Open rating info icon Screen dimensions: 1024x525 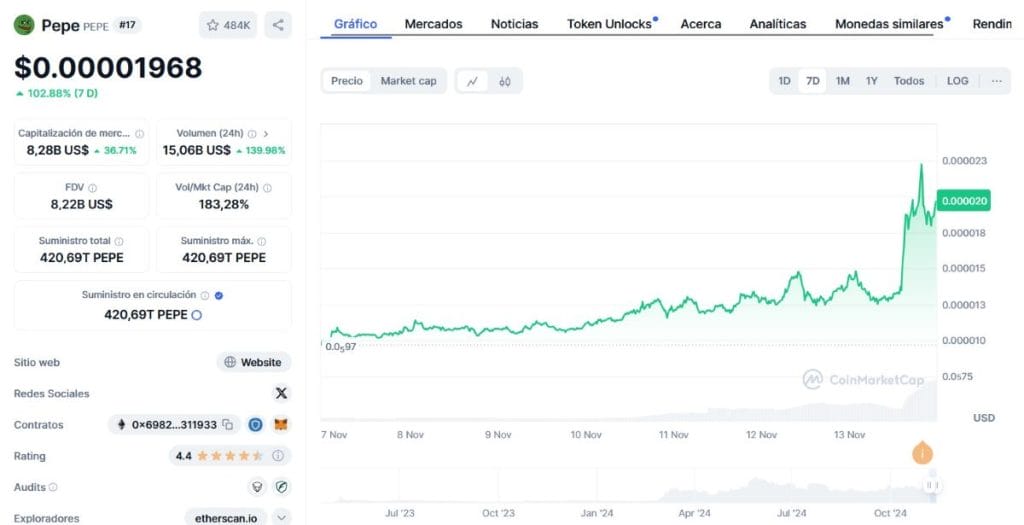[x=278, y=456]
